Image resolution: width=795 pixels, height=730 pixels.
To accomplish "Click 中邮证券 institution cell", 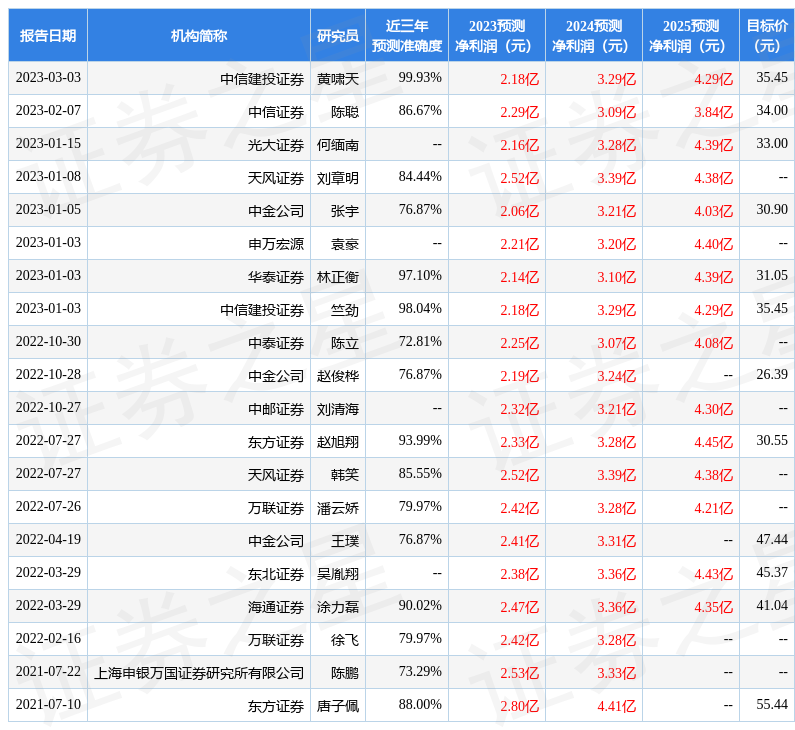I will click(x=276, y=409).
